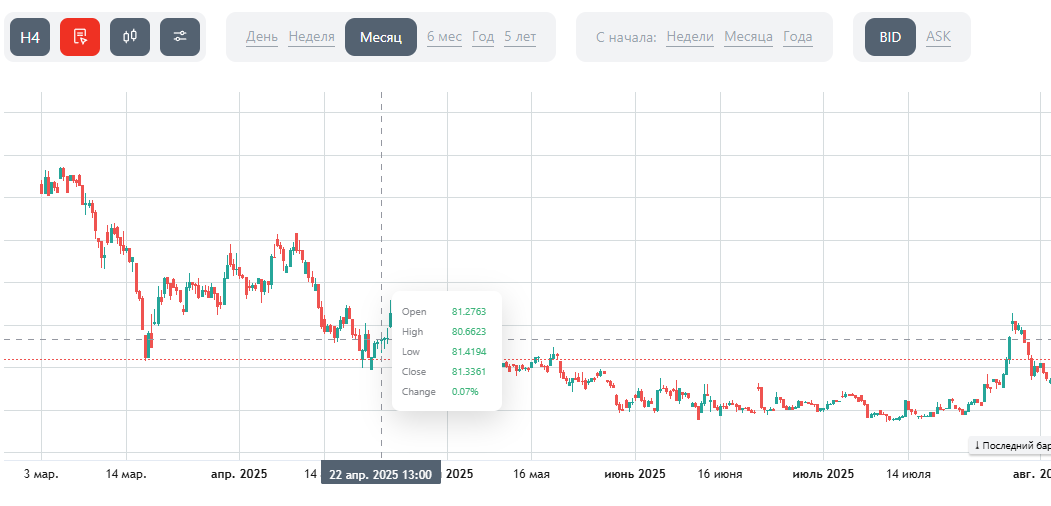Select the День period
This screenshot has height=506, width=1051.
[x=262, y=37]
